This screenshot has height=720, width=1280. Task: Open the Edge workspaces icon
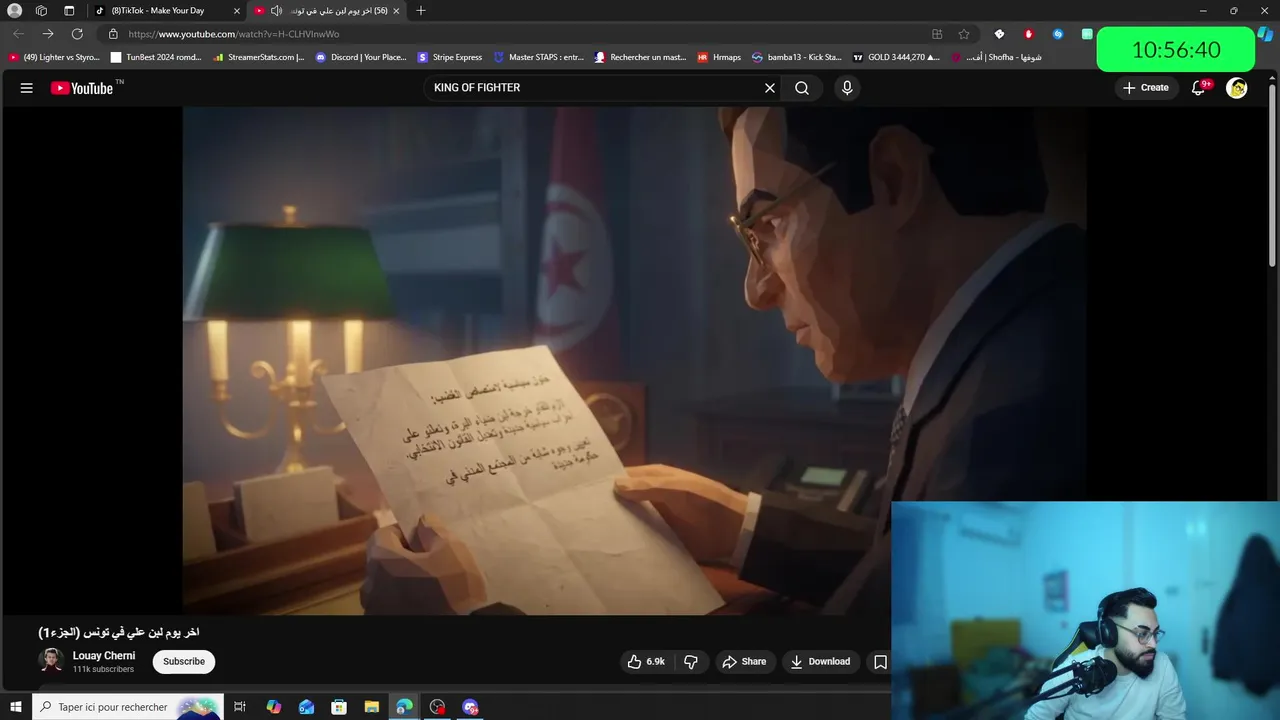click(x=41, y=11)
